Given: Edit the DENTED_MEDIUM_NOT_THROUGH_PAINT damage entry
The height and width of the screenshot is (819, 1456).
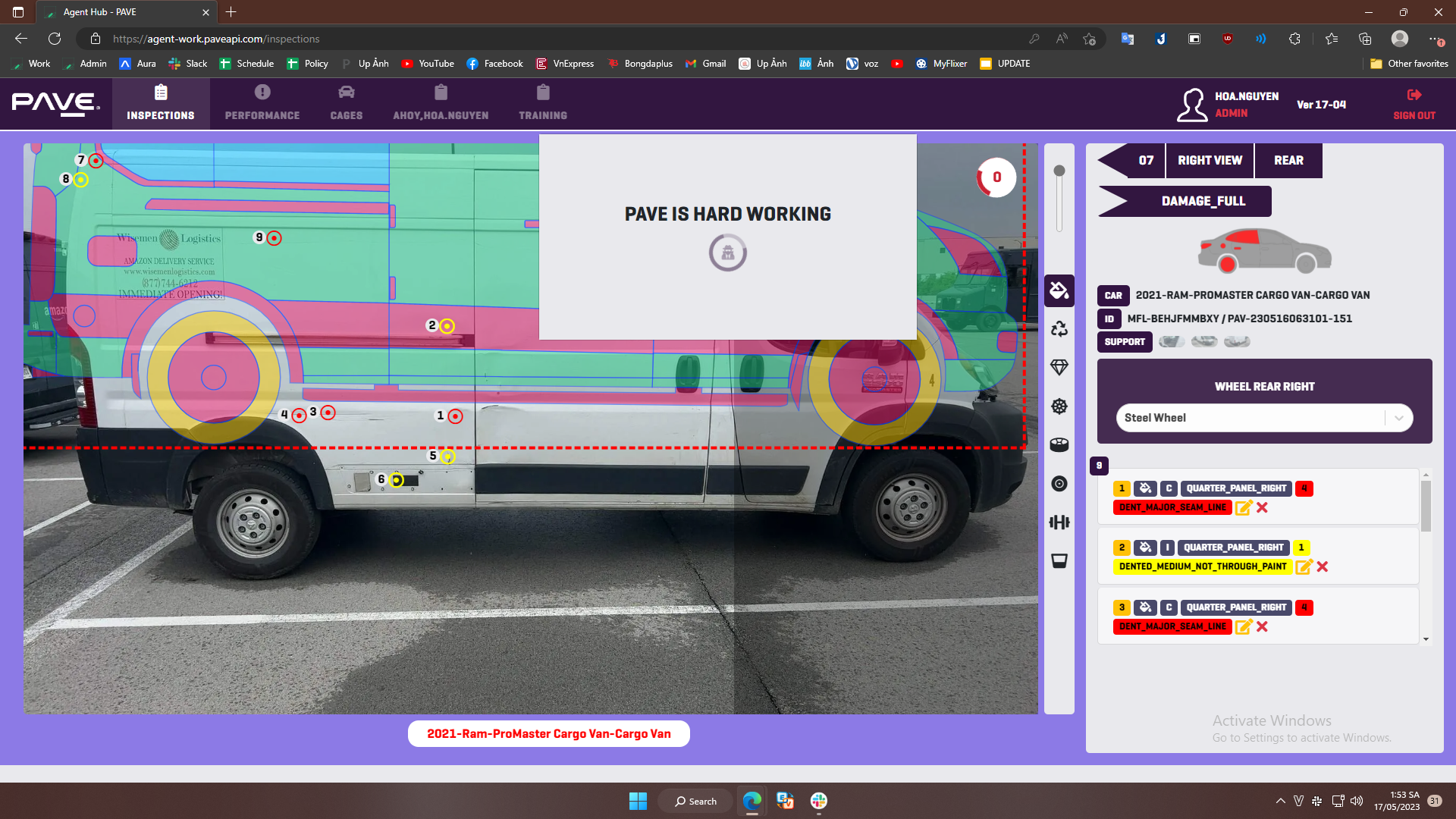Looking at the screenshot, I should [x=1304, y=566].
